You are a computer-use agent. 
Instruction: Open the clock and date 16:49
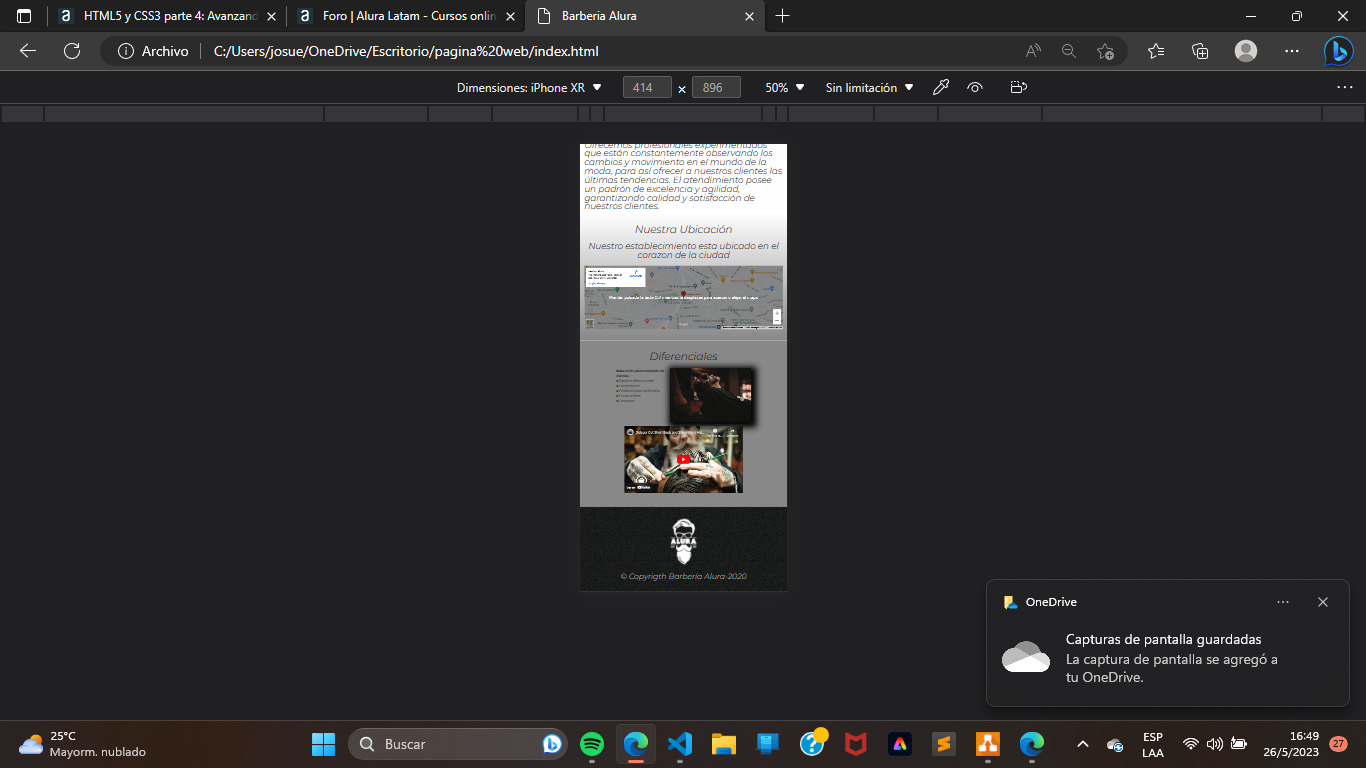click(x=1290, y=744)
